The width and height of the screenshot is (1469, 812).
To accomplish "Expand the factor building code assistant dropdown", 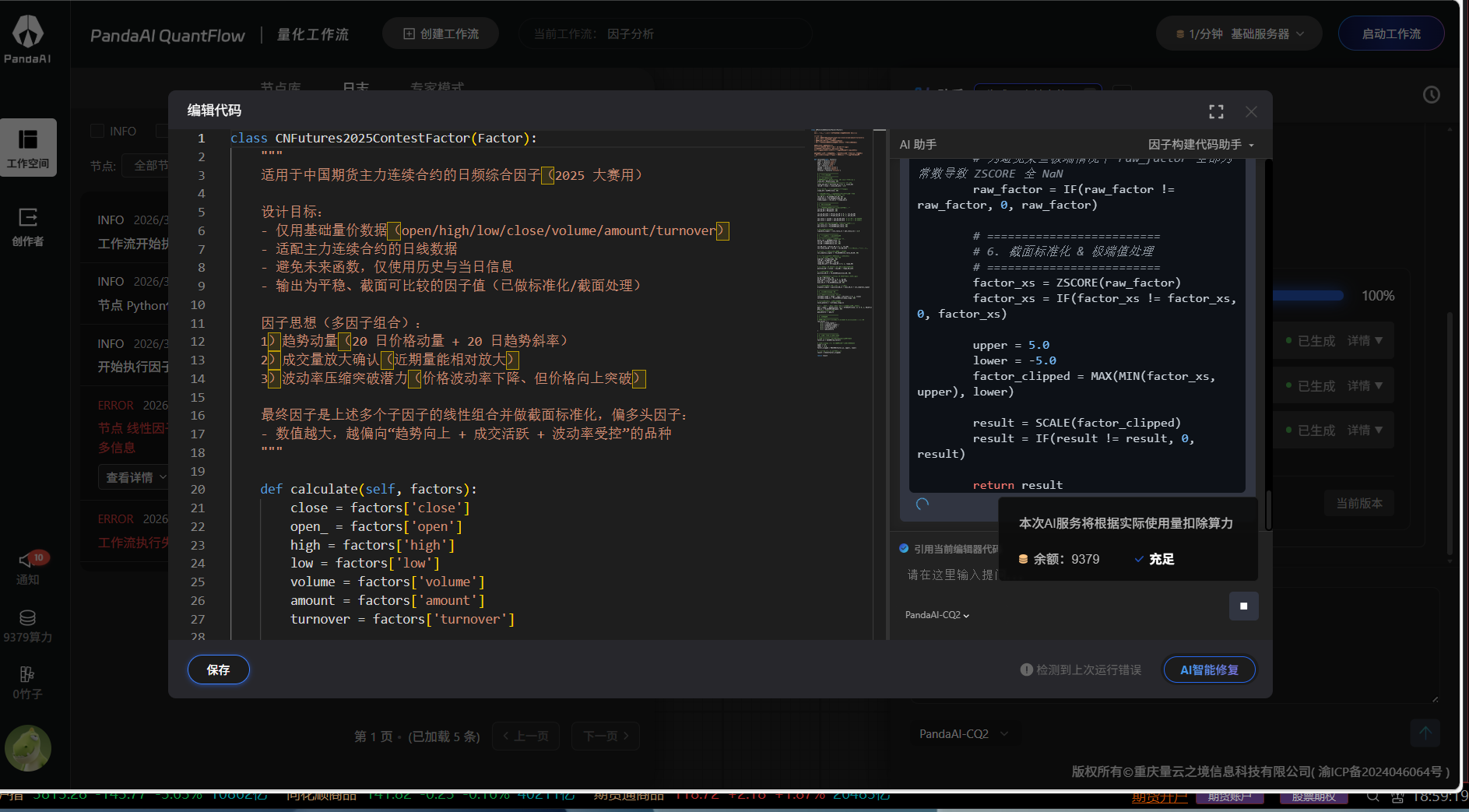I will pos(1200,145).
